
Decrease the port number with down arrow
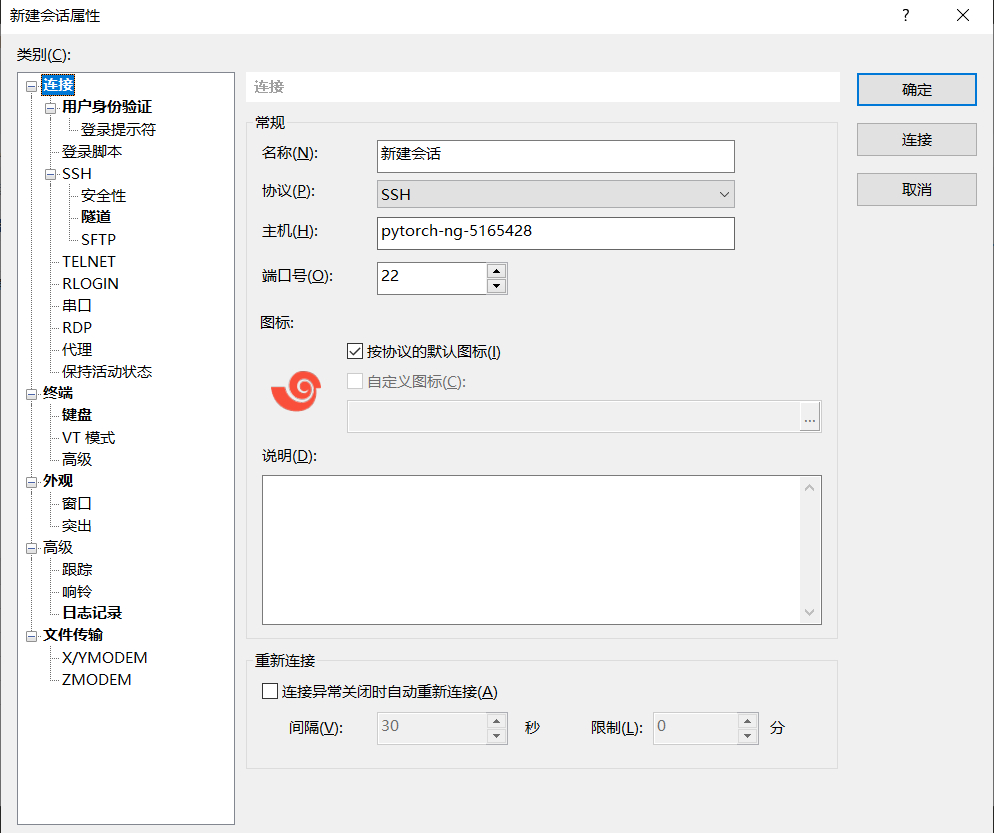(x=496, y=286)
